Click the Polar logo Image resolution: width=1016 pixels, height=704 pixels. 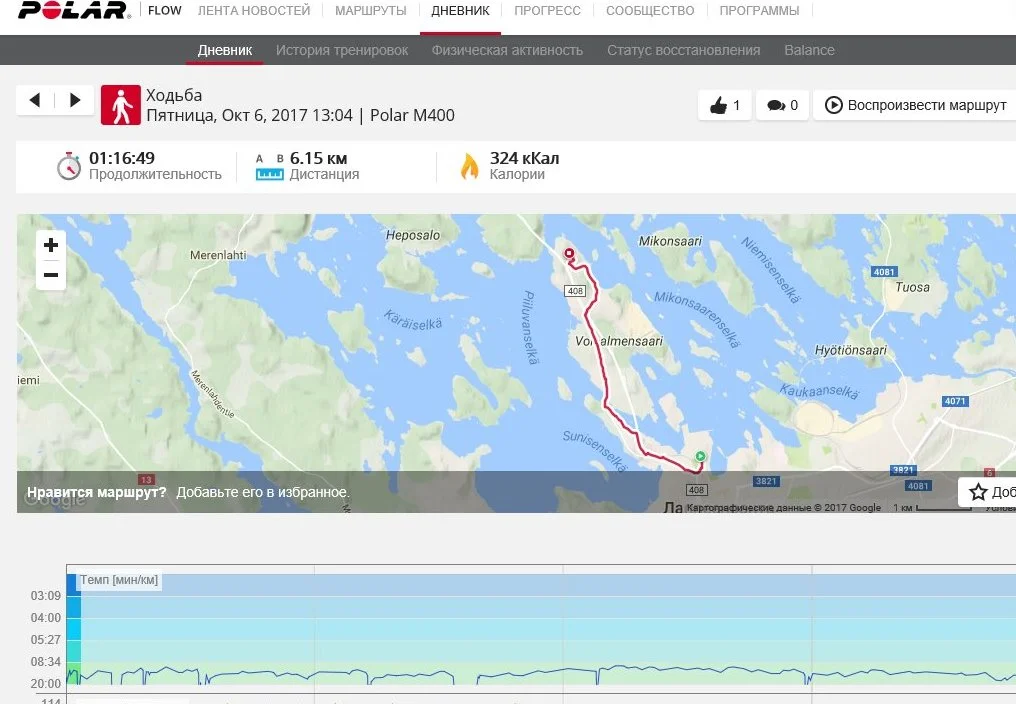tap(73, 10)
